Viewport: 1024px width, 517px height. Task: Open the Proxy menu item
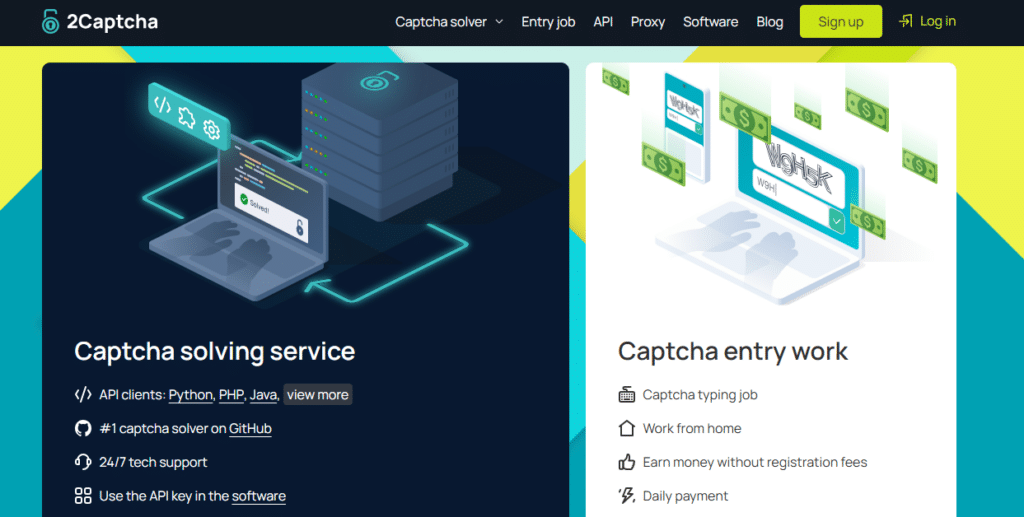pos(648,22)
